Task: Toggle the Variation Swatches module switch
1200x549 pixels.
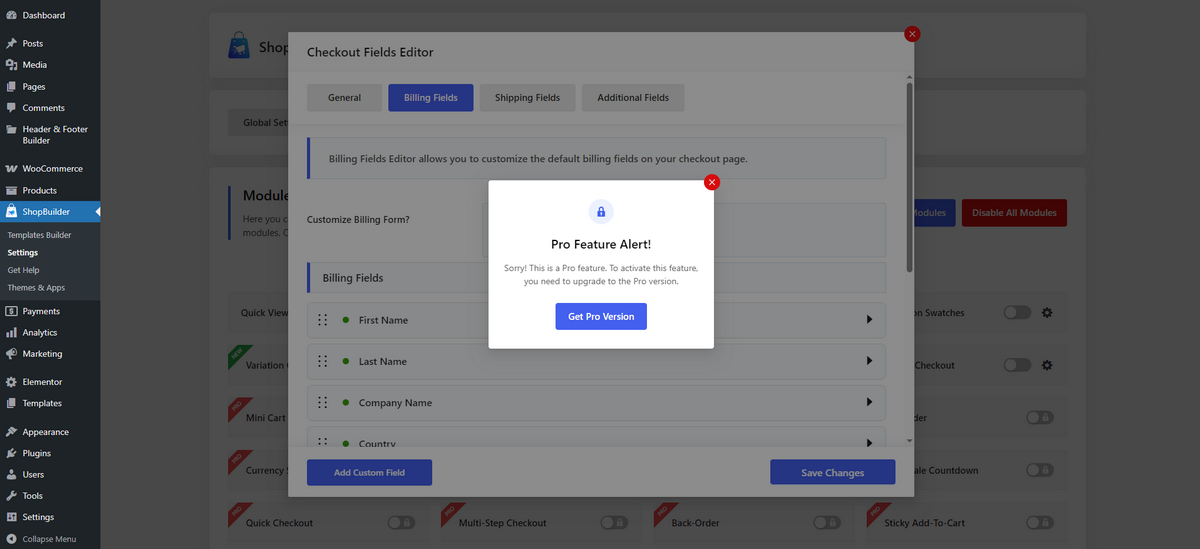Action: click(x=1017, y=313)
